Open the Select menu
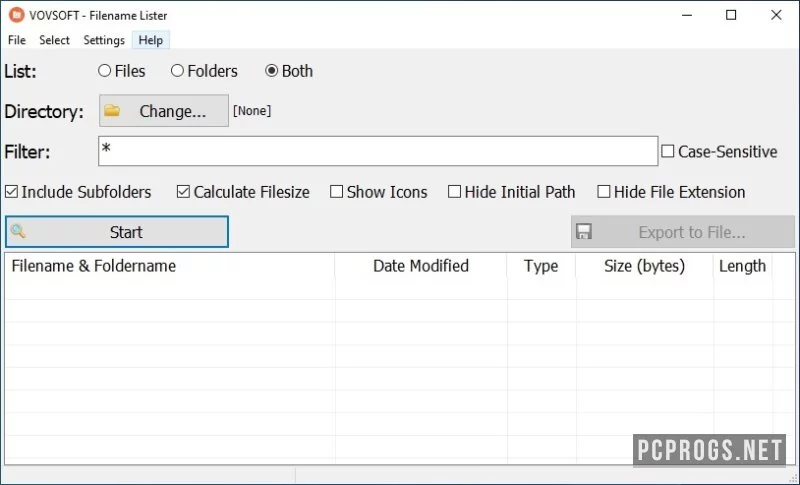This screenshot has width=800, height=485. click(x=54, y=40)
